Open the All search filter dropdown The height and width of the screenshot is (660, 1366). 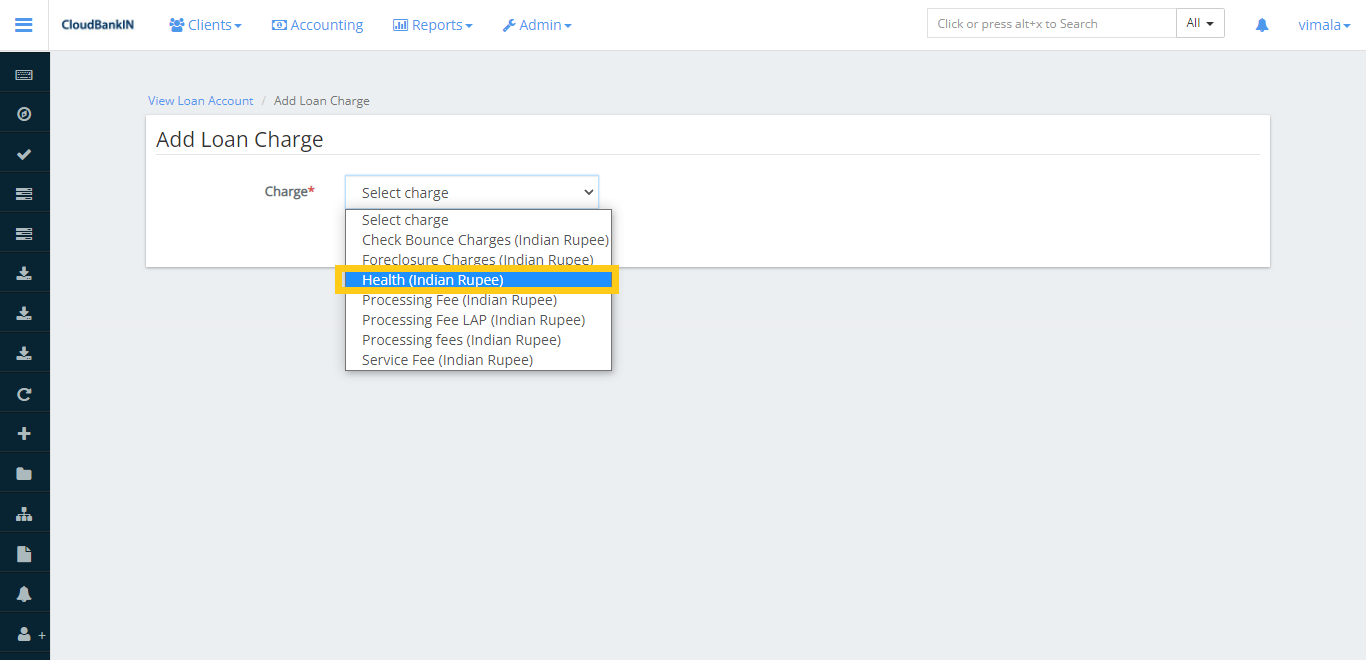pos(1200,24)
